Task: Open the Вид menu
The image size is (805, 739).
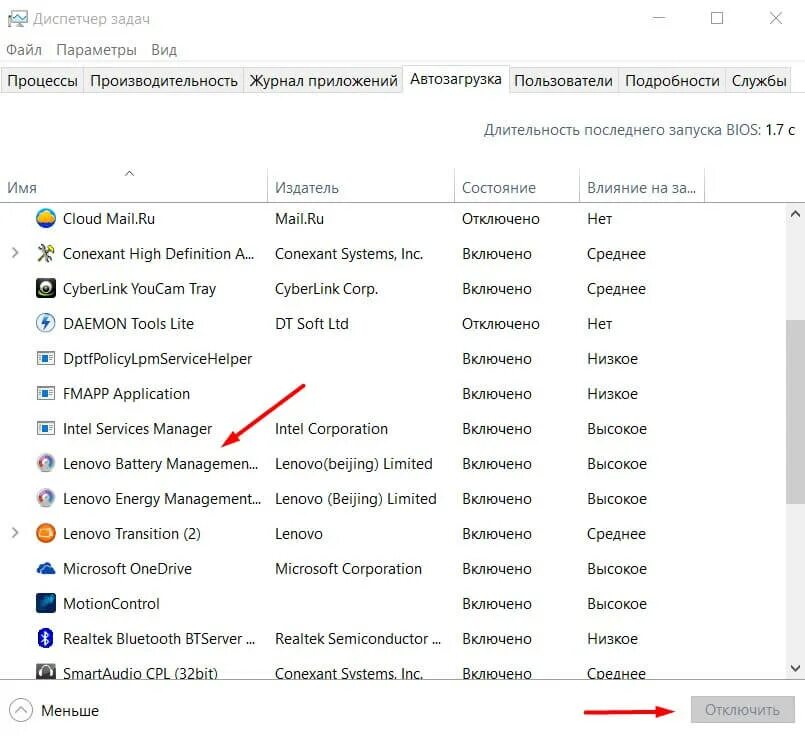Action: (164, 50)
